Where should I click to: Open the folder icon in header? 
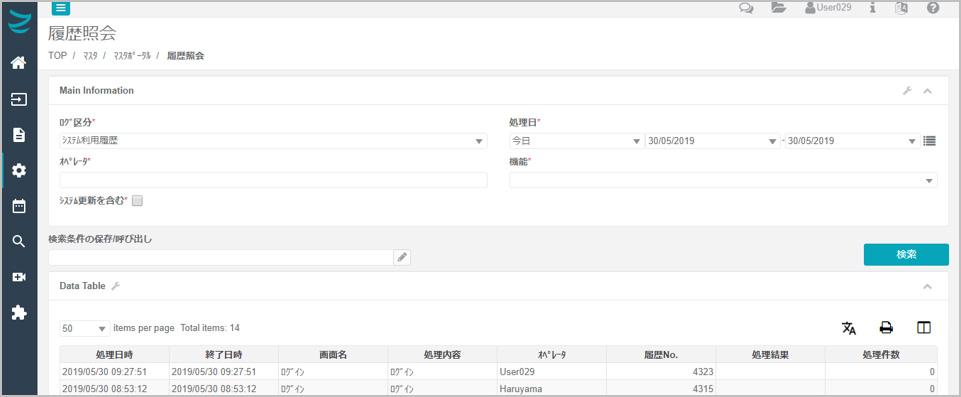[778, 8]
